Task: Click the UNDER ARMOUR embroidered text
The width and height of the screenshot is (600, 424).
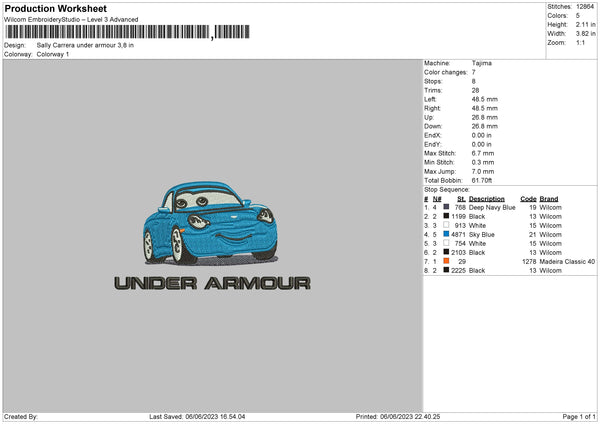Action: pos(212,283)
